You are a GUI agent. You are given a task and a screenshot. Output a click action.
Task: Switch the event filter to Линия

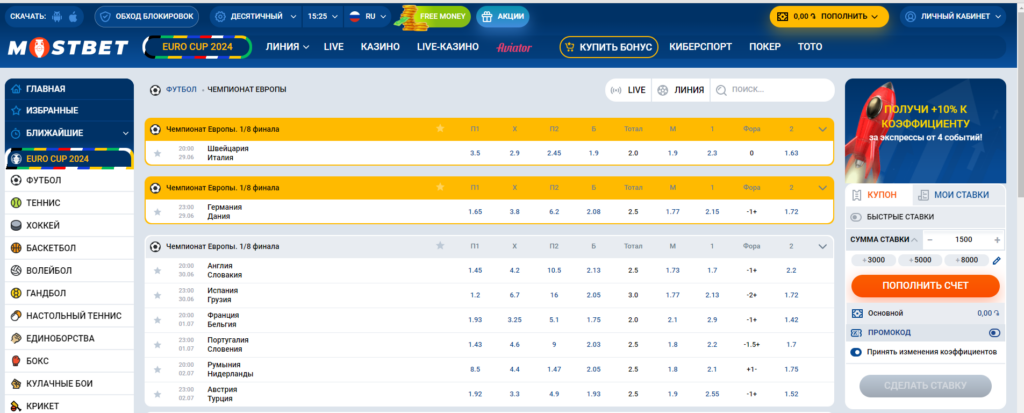680,90
